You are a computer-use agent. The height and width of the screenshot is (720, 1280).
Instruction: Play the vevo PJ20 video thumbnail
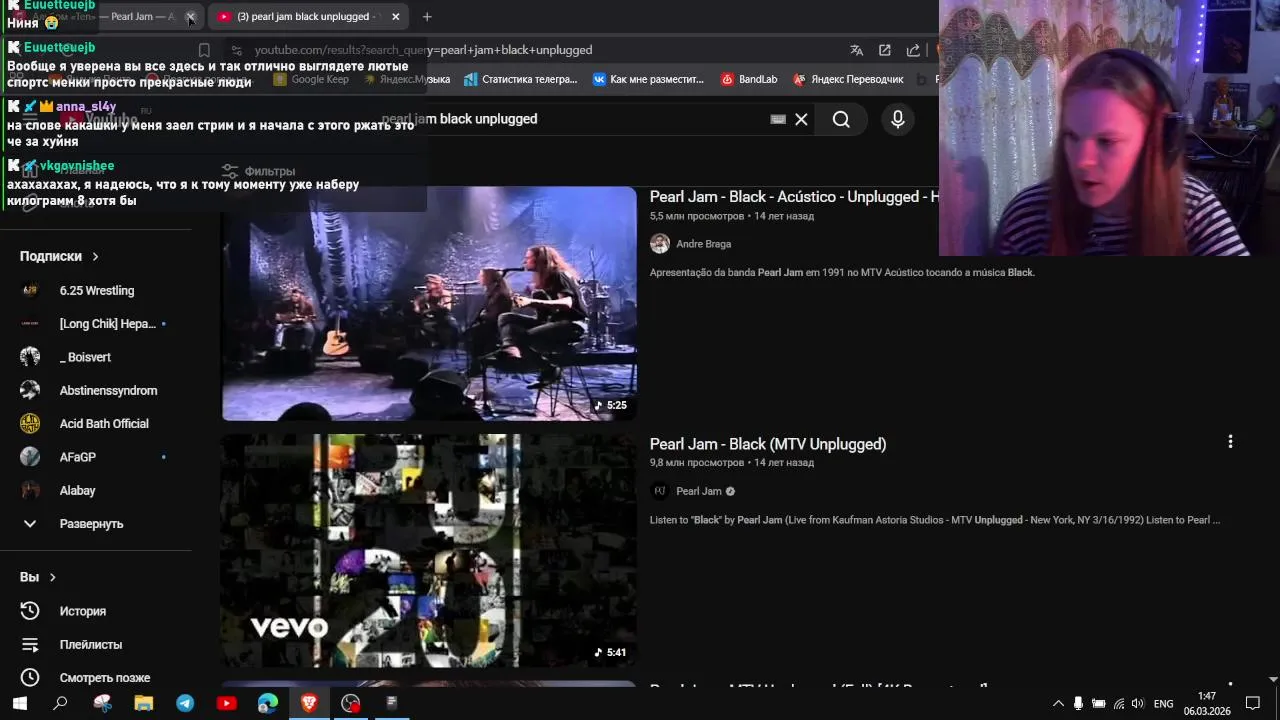pos(429,550)
